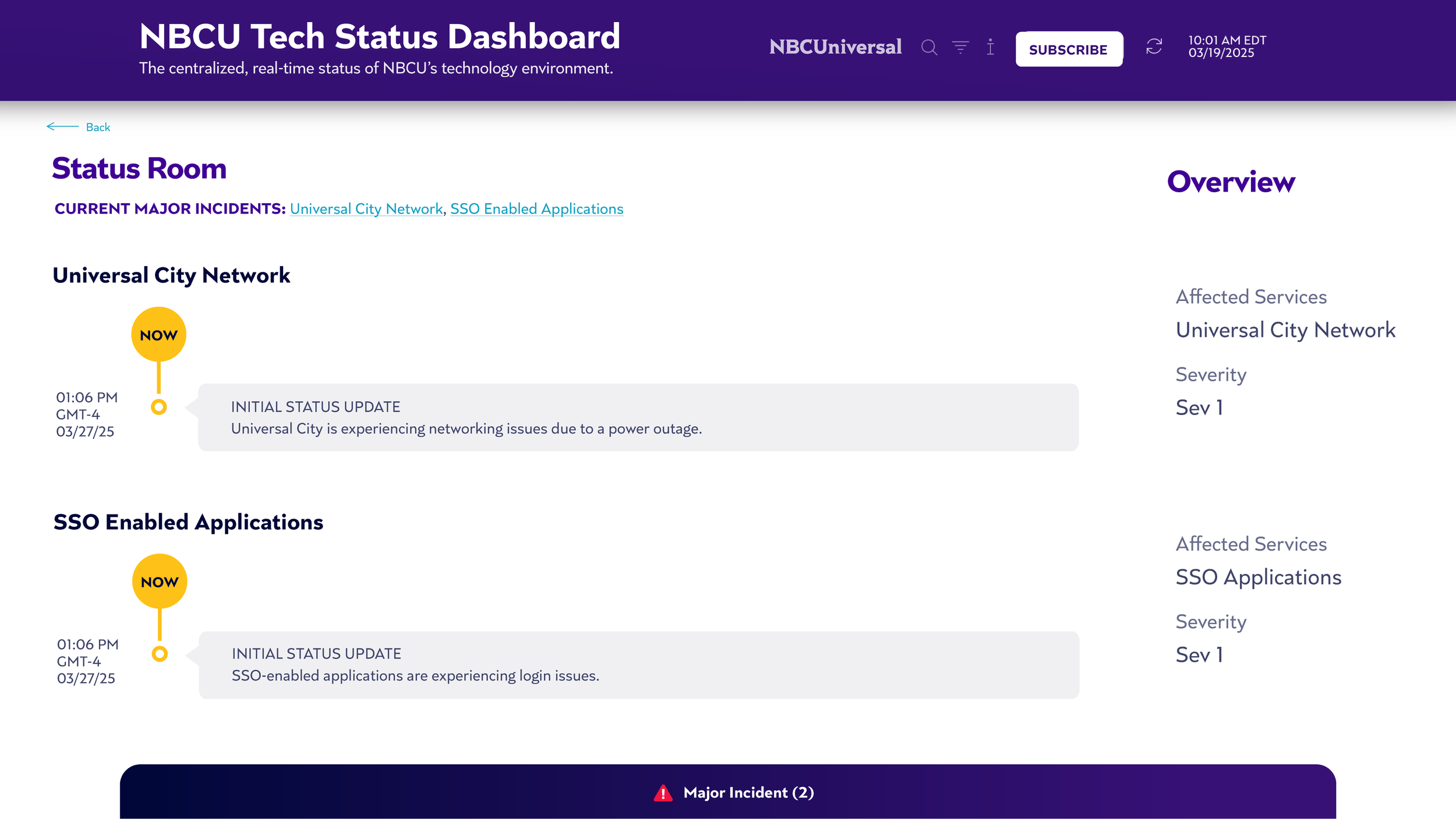
Task: Open the Universal City Network incident link
Action: 366,209
